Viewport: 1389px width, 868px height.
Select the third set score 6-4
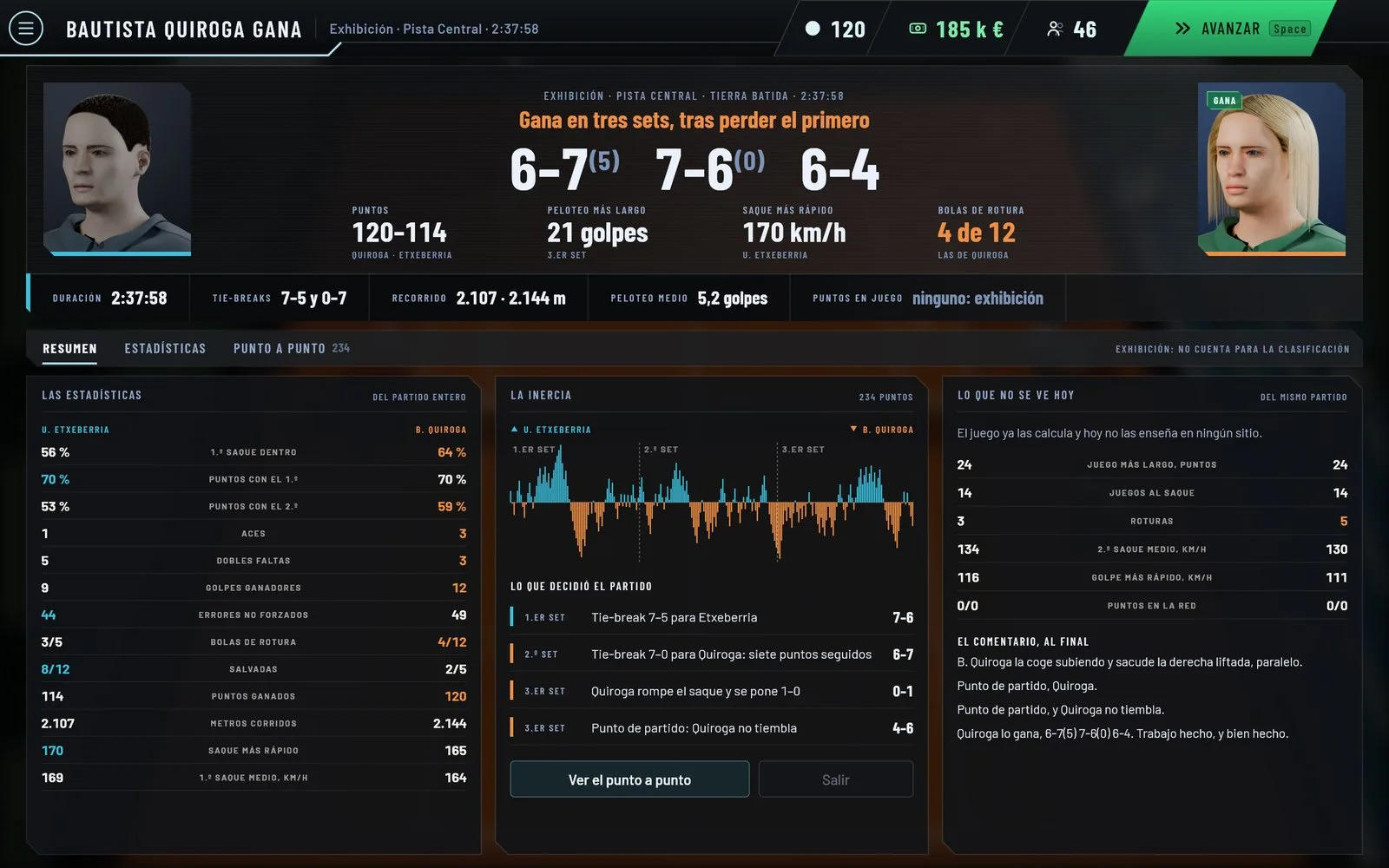click(839, 169)
